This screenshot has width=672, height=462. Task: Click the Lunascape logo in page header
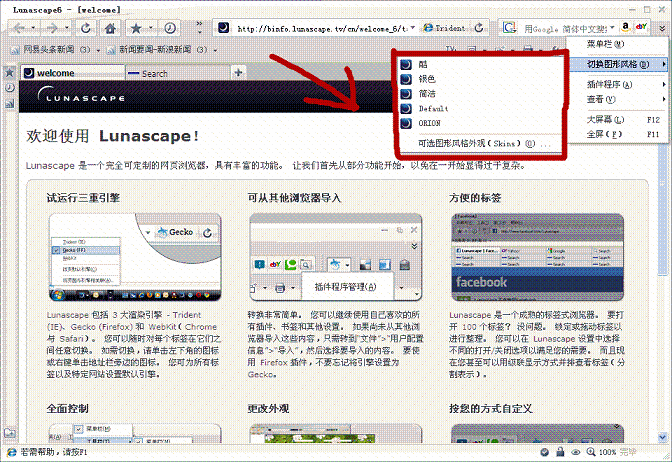pos(81,95)
